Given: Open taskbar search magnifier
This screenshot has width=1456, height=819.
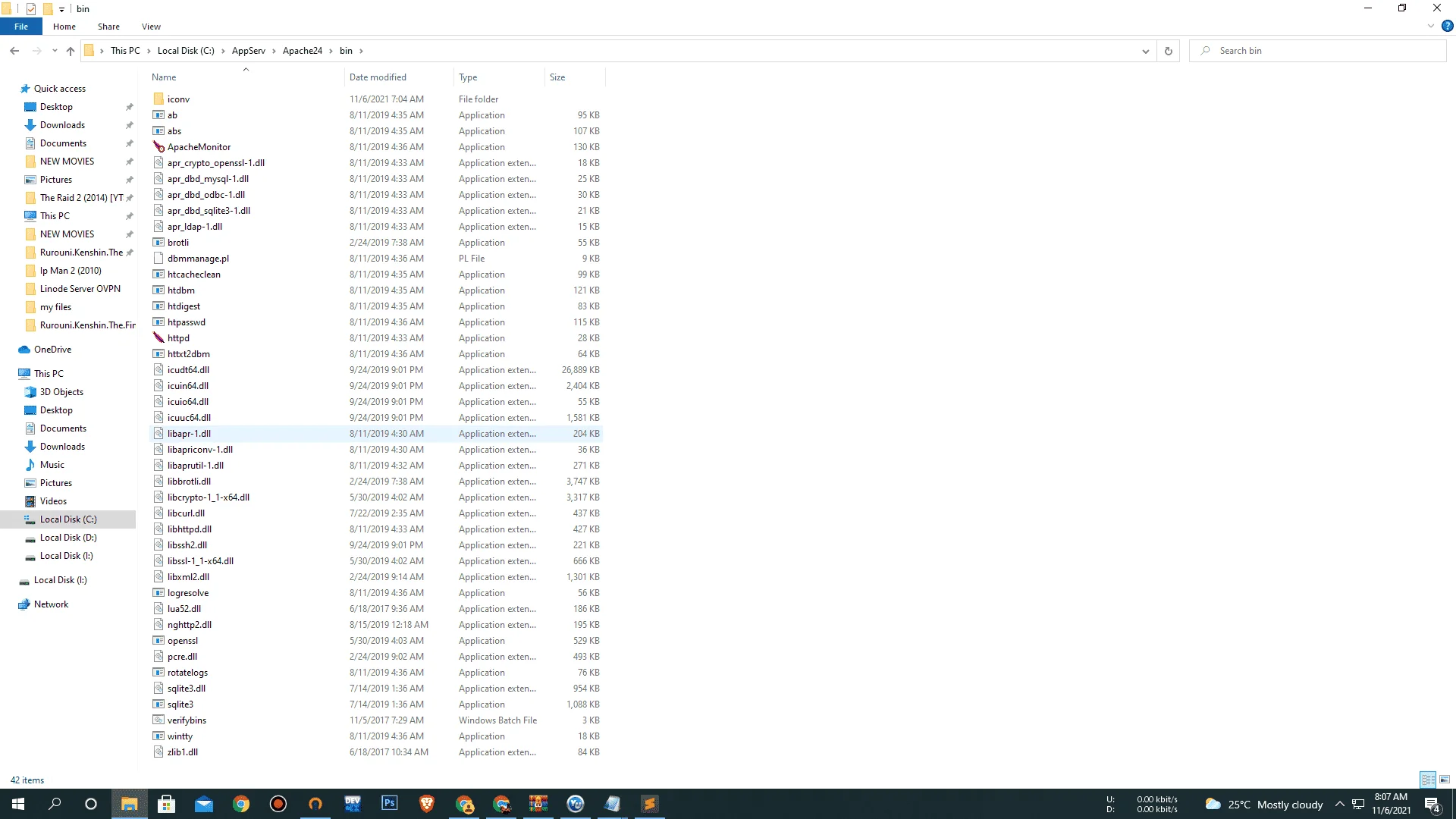Looking at the screenshot, I should (55, 804).
